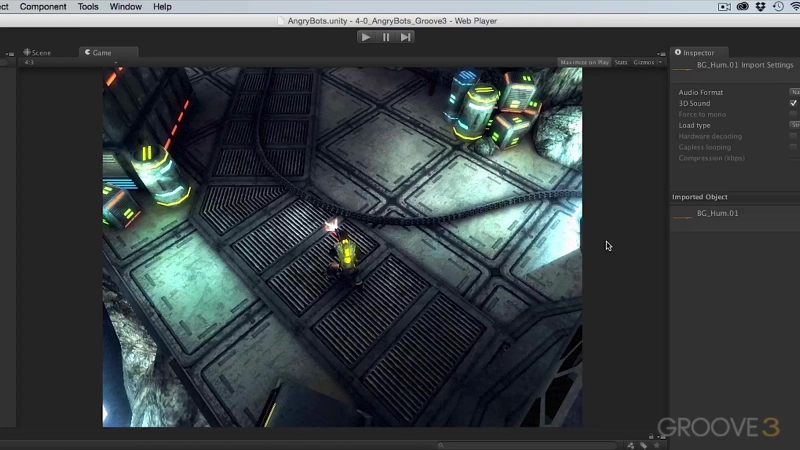Click the Imported Object header
Viewport: 800px width, 450px height.
699,197
